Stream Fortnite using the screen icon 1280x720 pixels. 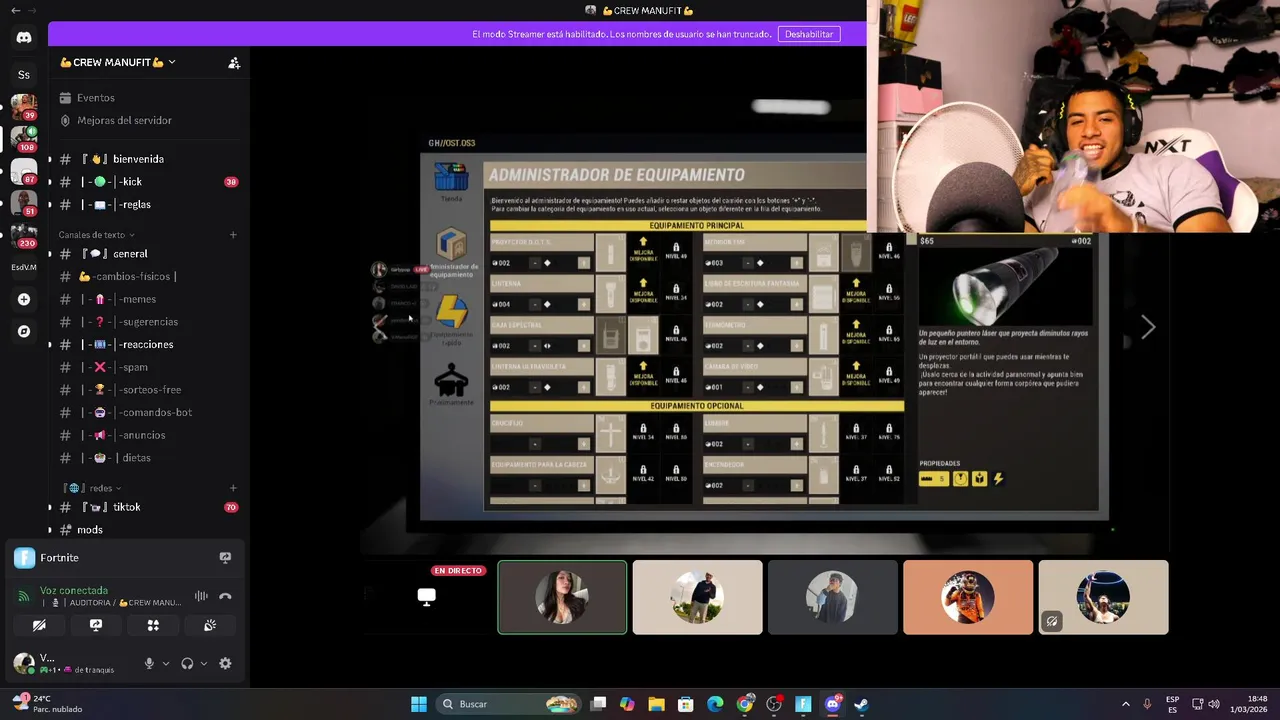click(x=225, y=557)
